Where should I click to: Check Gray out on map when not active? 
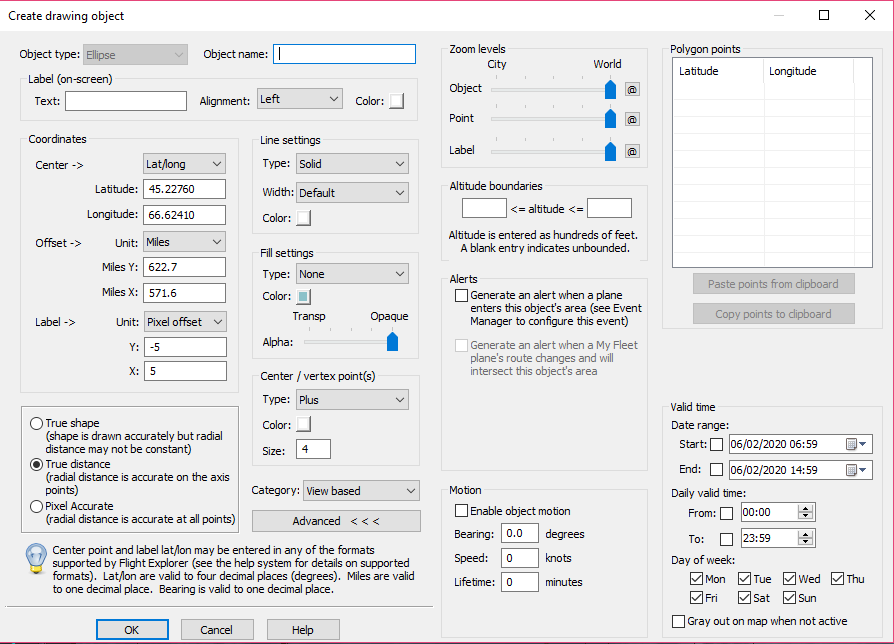[678, 621]
